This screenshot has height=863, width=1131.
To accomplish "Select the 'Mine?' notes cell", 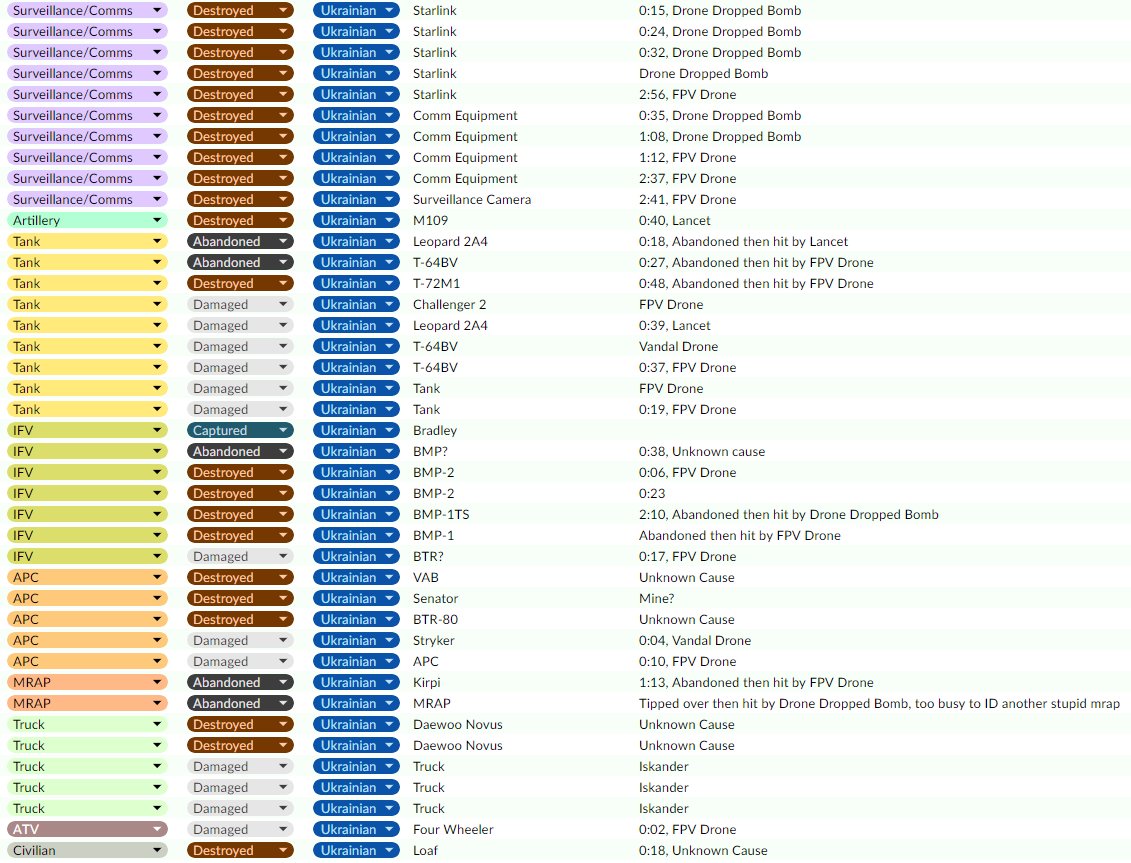I will pyautogui.click(x=656, y=598).
